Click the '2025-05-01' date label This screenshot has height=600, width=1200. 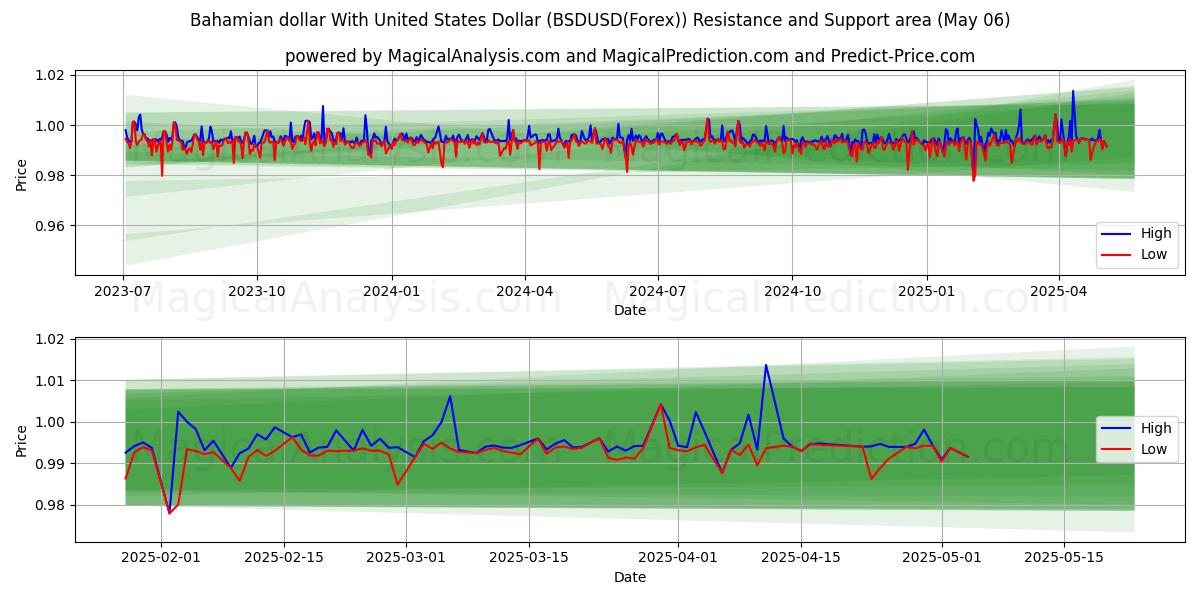942,558
